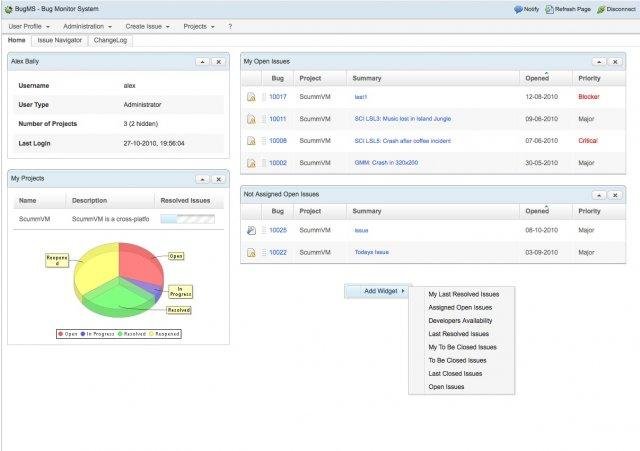The image size is (640, 451).
Task: Open the User Profile dropdown menu
Action: point(29,27)
